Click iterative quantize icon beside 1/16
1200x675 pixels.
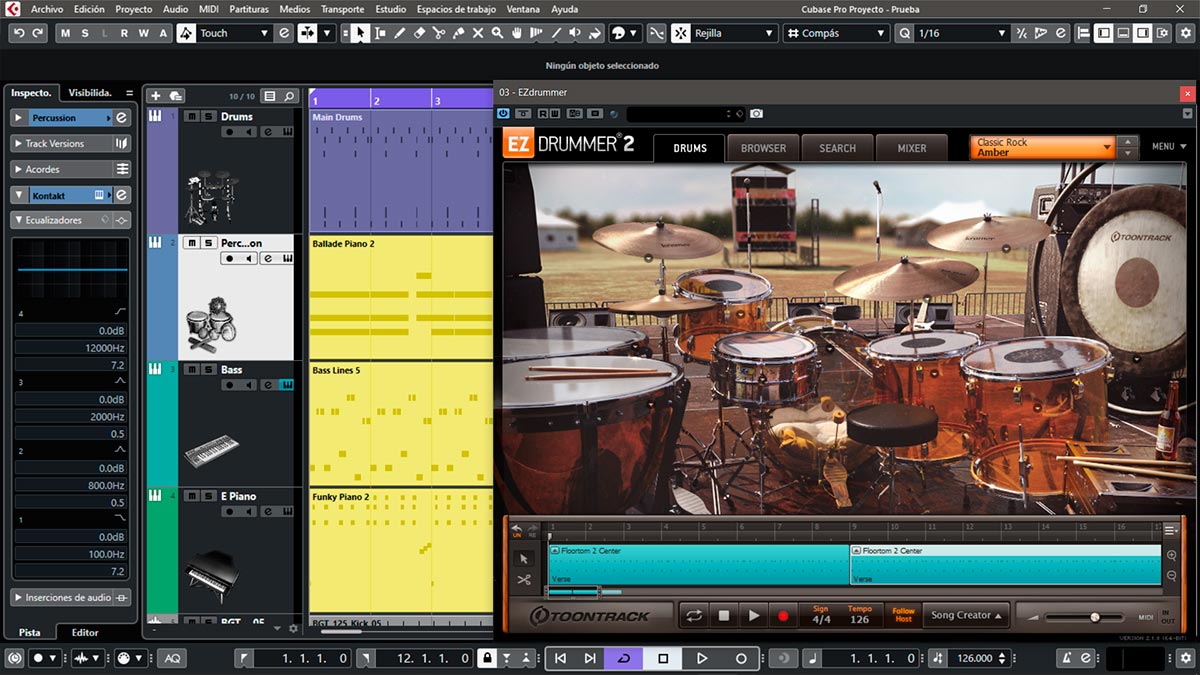pos(1022,33)
